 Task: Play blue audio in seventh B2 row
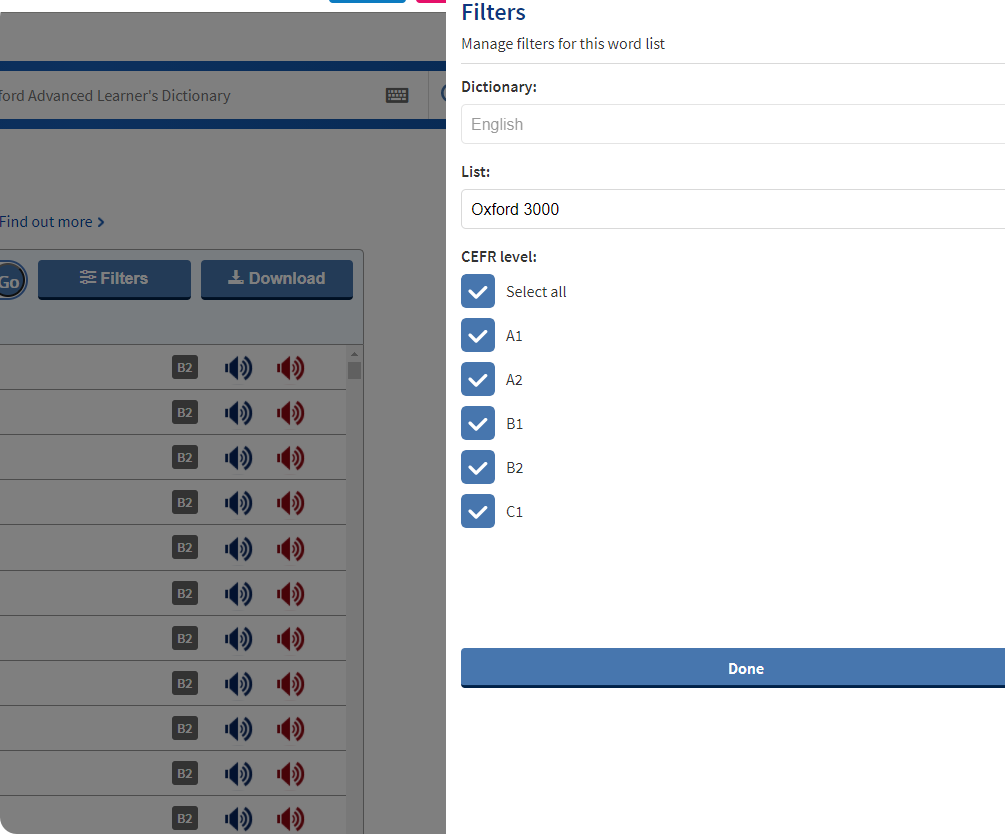pos(238,638)
